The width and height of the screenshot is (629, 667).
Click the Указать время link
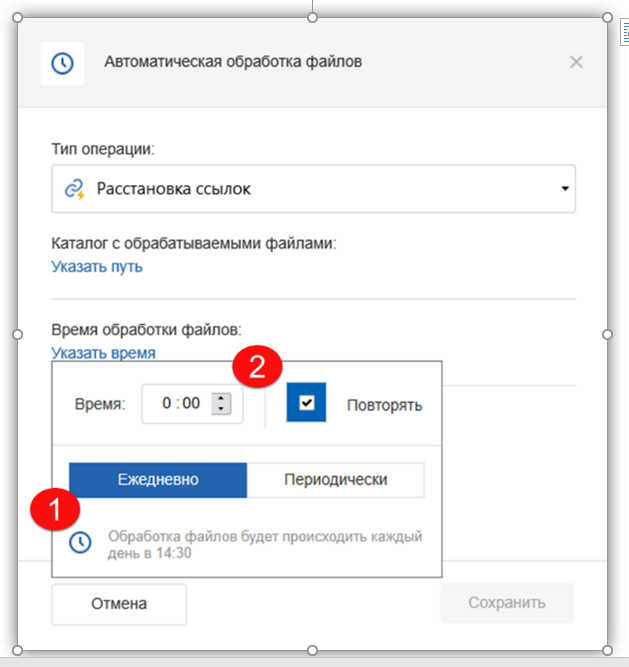pyautogui.click(x=103, y=352)
